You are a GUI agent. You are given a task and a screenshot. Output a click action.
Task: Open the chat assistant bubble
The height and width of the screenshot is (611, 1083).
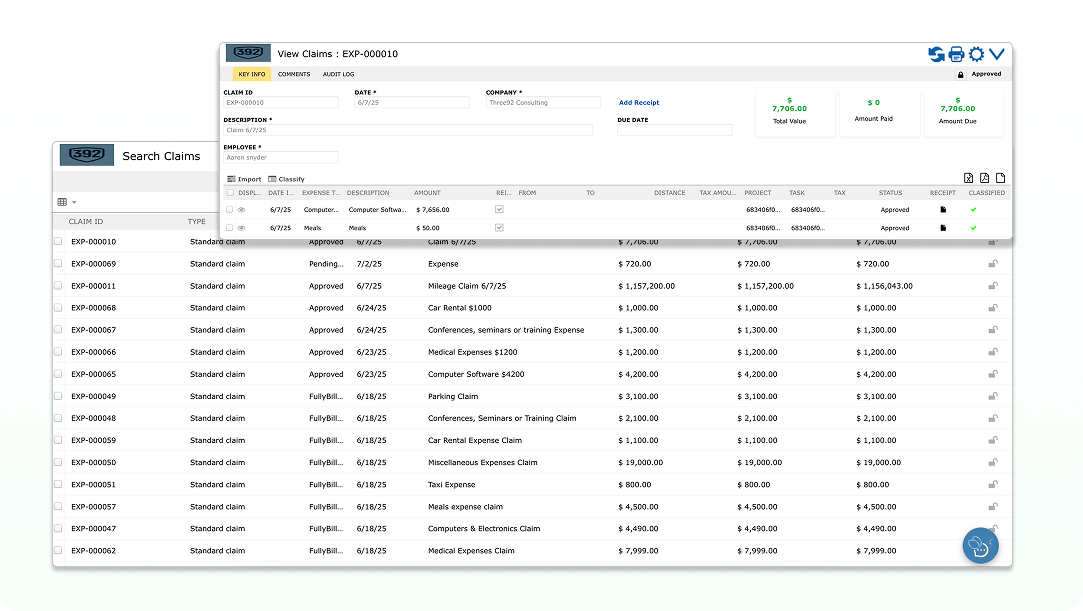tap(981, 545)
